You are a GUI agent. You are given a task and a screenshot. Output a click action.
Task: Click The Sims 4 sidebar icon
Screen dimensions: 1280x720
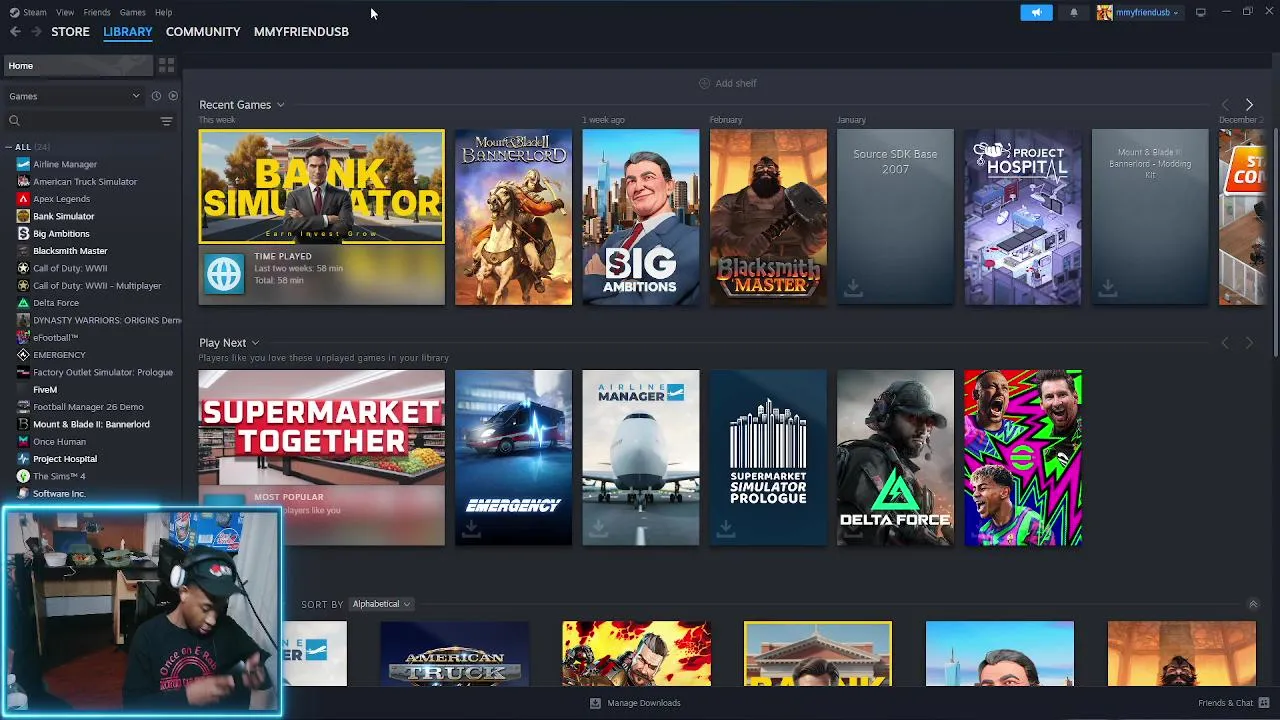[23, 476]
